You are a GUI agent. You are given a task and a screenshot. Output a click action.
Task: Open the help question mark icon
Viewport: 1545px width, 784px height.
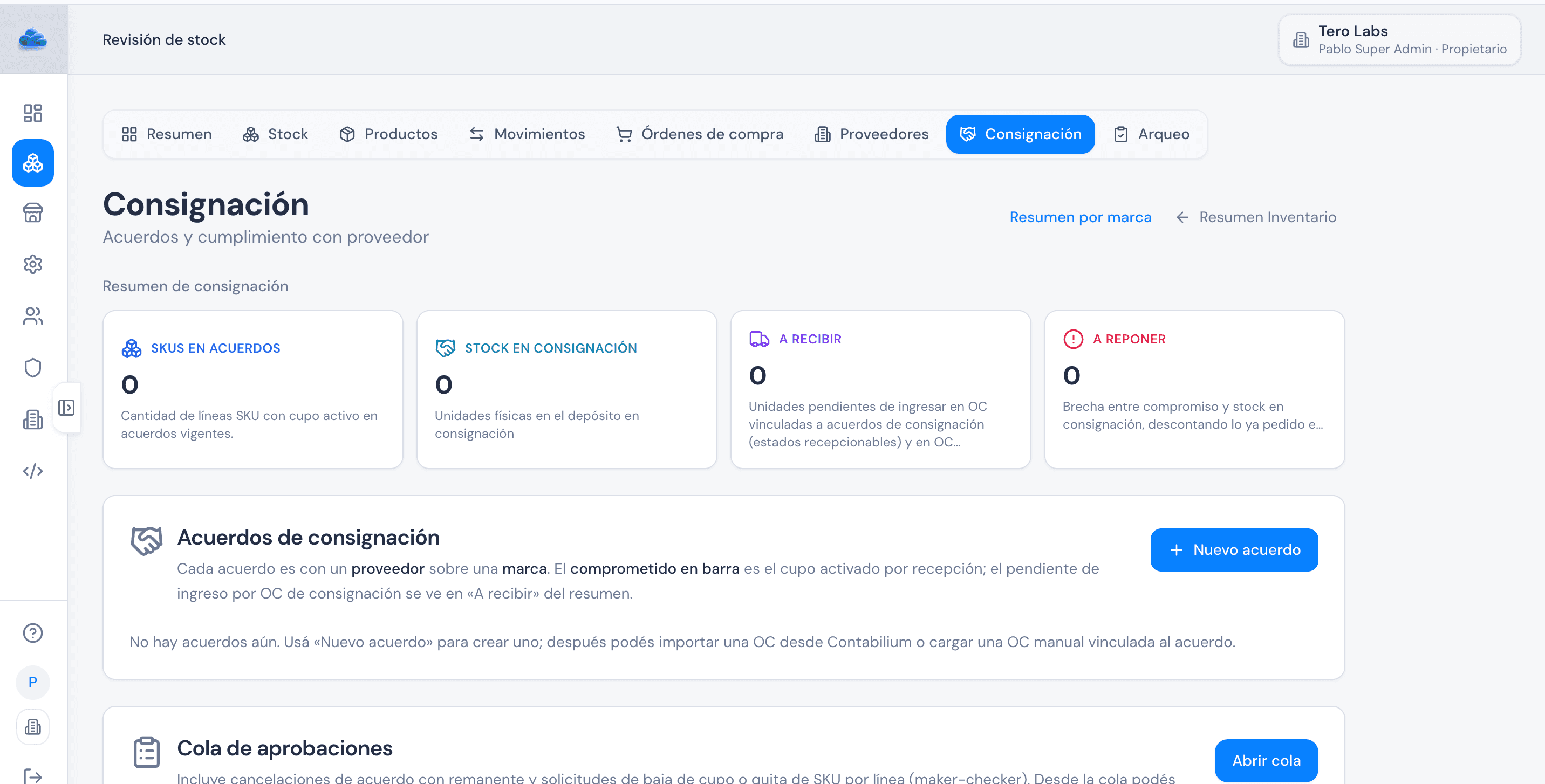(x=33, y=633)
